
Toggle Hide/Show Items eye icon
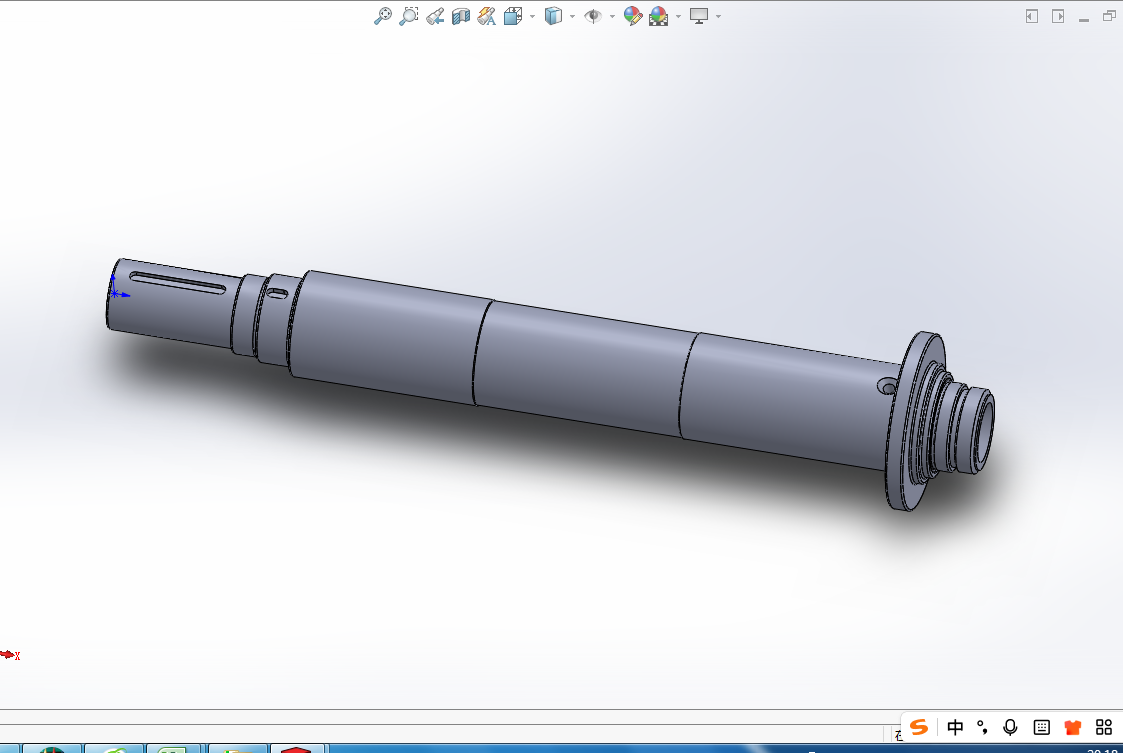592,16
